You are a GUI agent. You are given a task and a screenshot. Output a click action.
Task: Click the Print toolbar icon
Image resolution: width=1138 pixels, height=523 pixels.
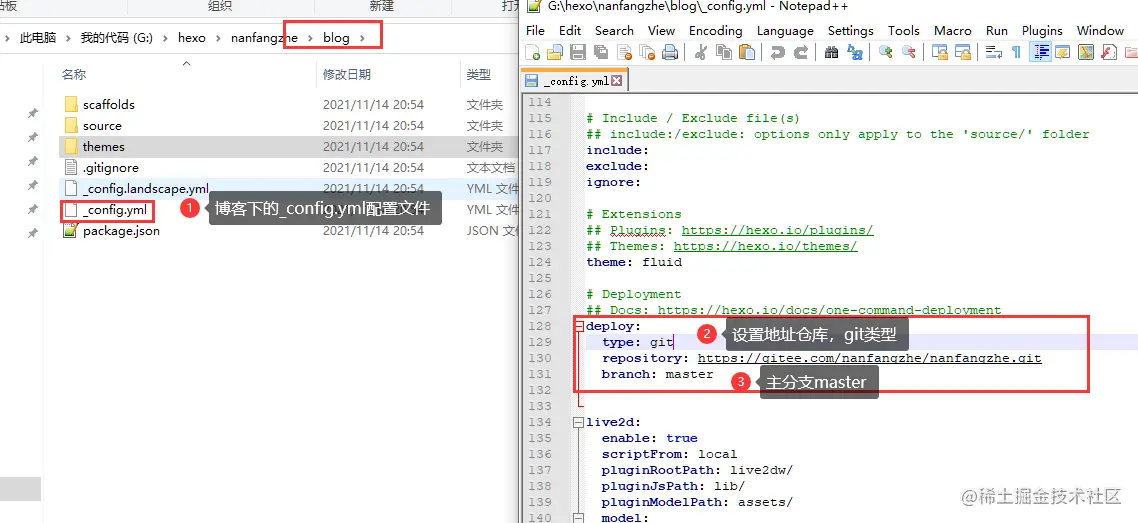coord(669,52)
